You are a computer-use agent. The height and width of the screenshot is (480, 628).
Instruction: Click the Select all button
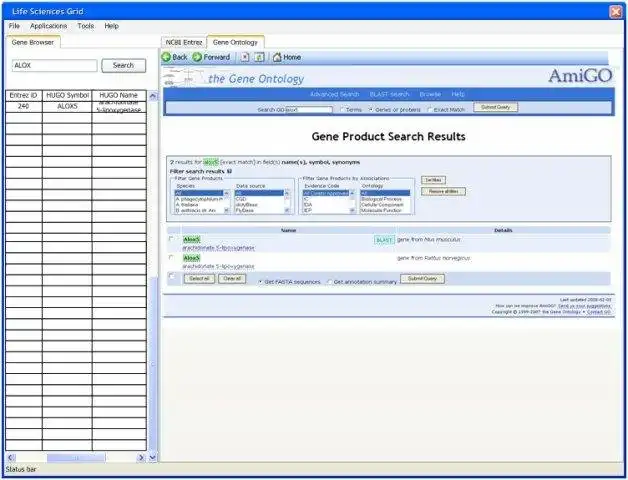pos(199,278)
